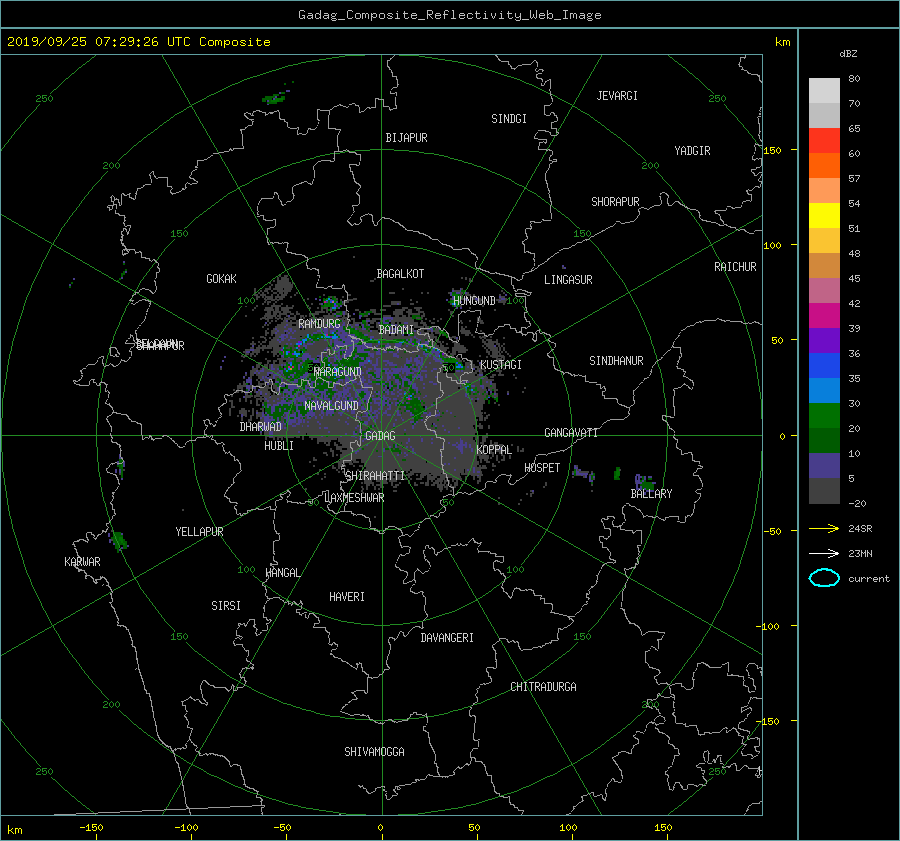Click the DHARWAD city label
Image resolution: width=900 pixels, height=841 pixels.
[x=260, y=427]
